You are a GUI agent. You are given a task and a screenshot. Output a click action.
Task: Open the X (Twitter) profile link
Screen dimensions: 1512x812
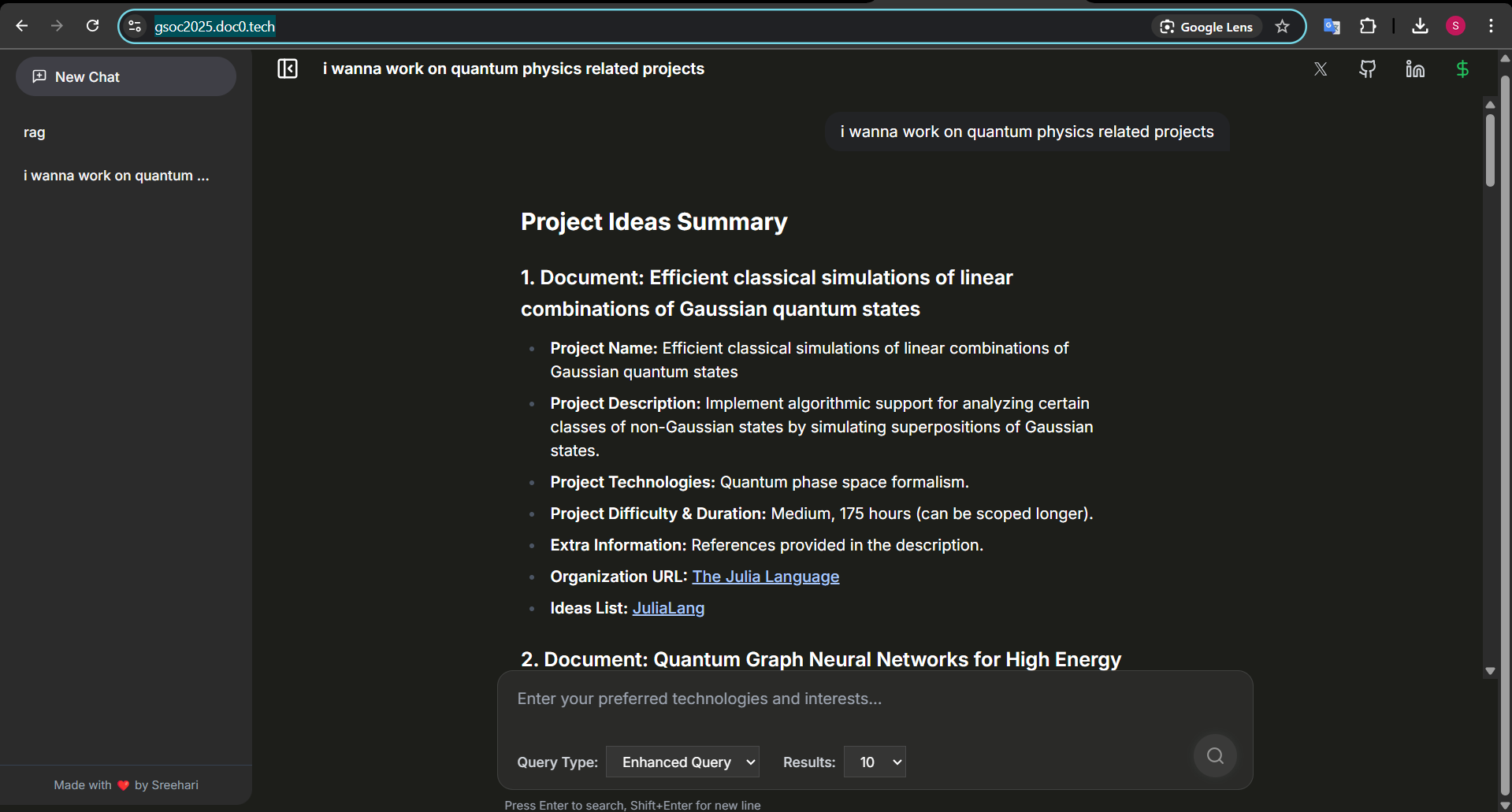pyautogui.click(x=1321, y=69)
